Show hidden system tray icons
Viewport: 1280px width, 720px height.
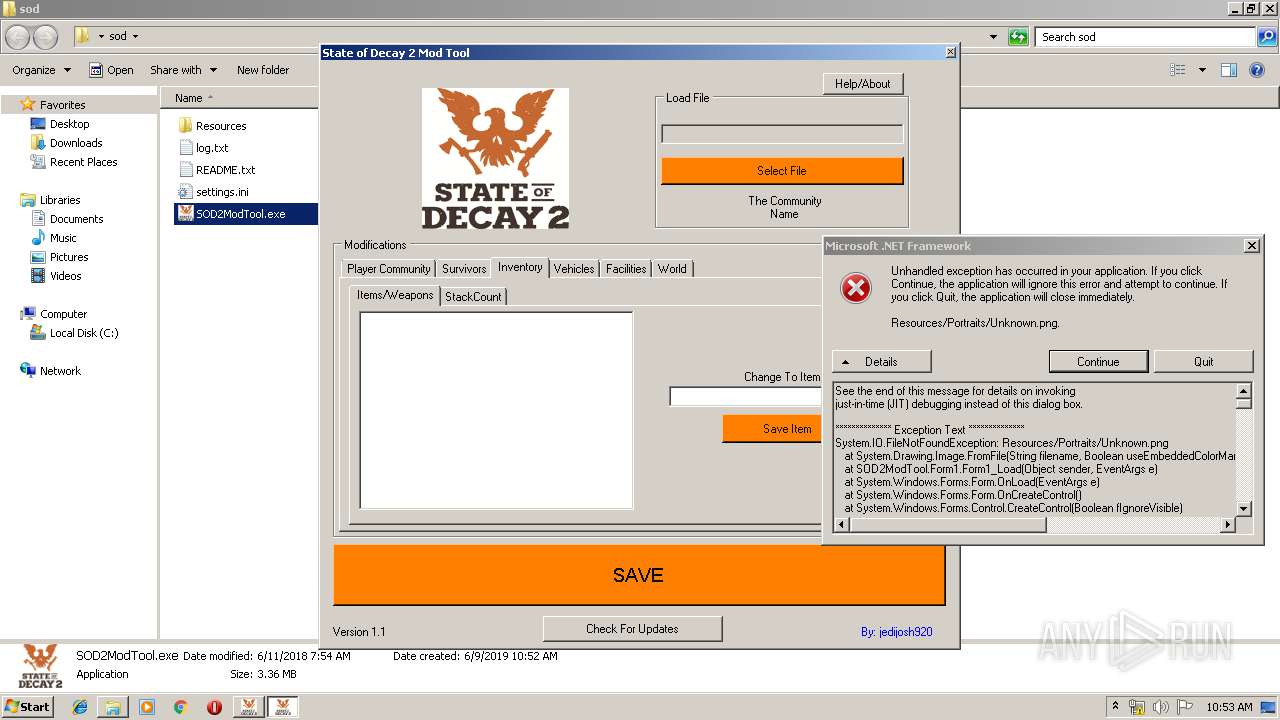[x=1116, y=707]
